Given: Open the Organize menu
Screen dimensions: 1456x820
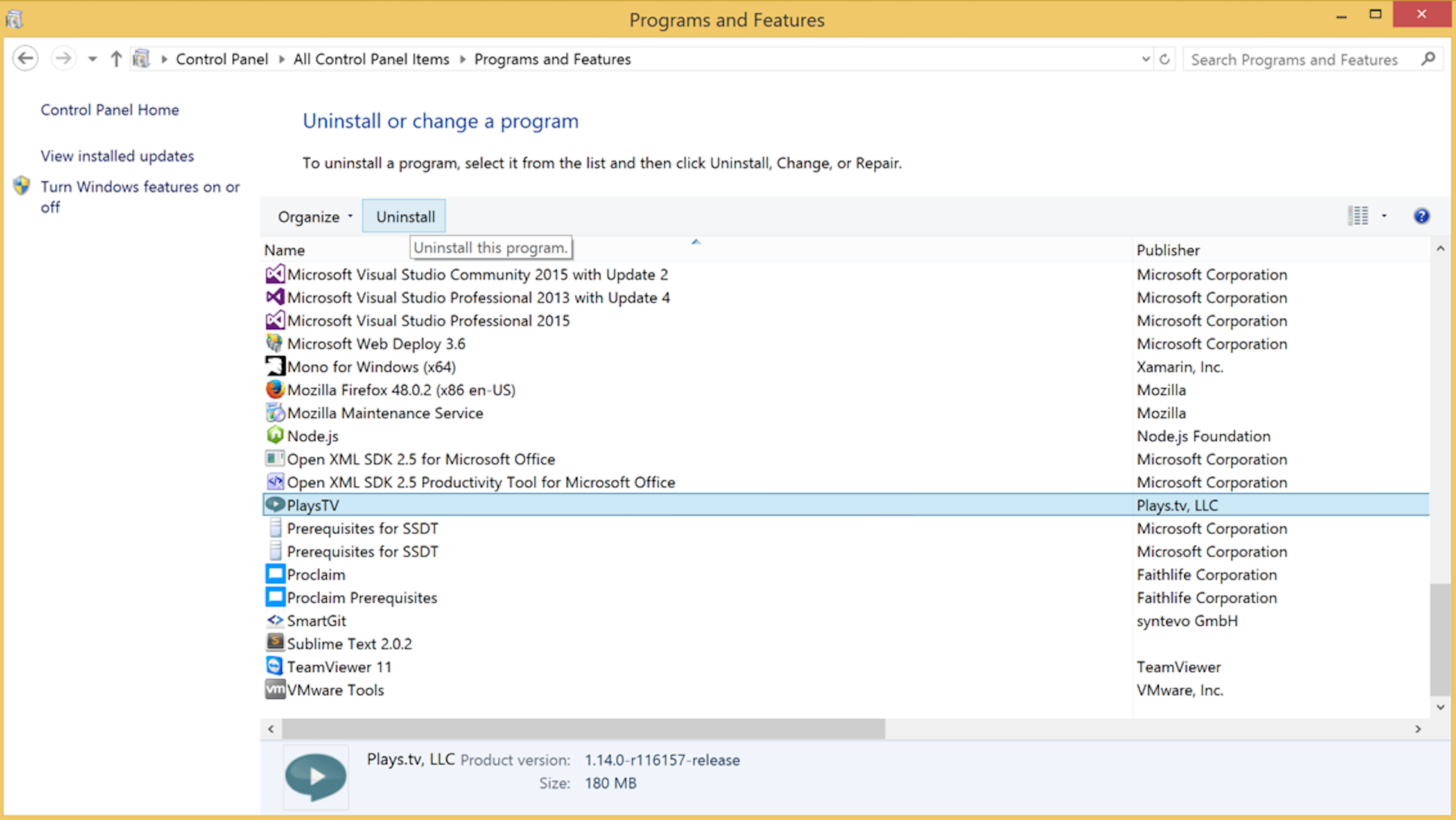Looking at the screenshot, I should coord(315,217).
